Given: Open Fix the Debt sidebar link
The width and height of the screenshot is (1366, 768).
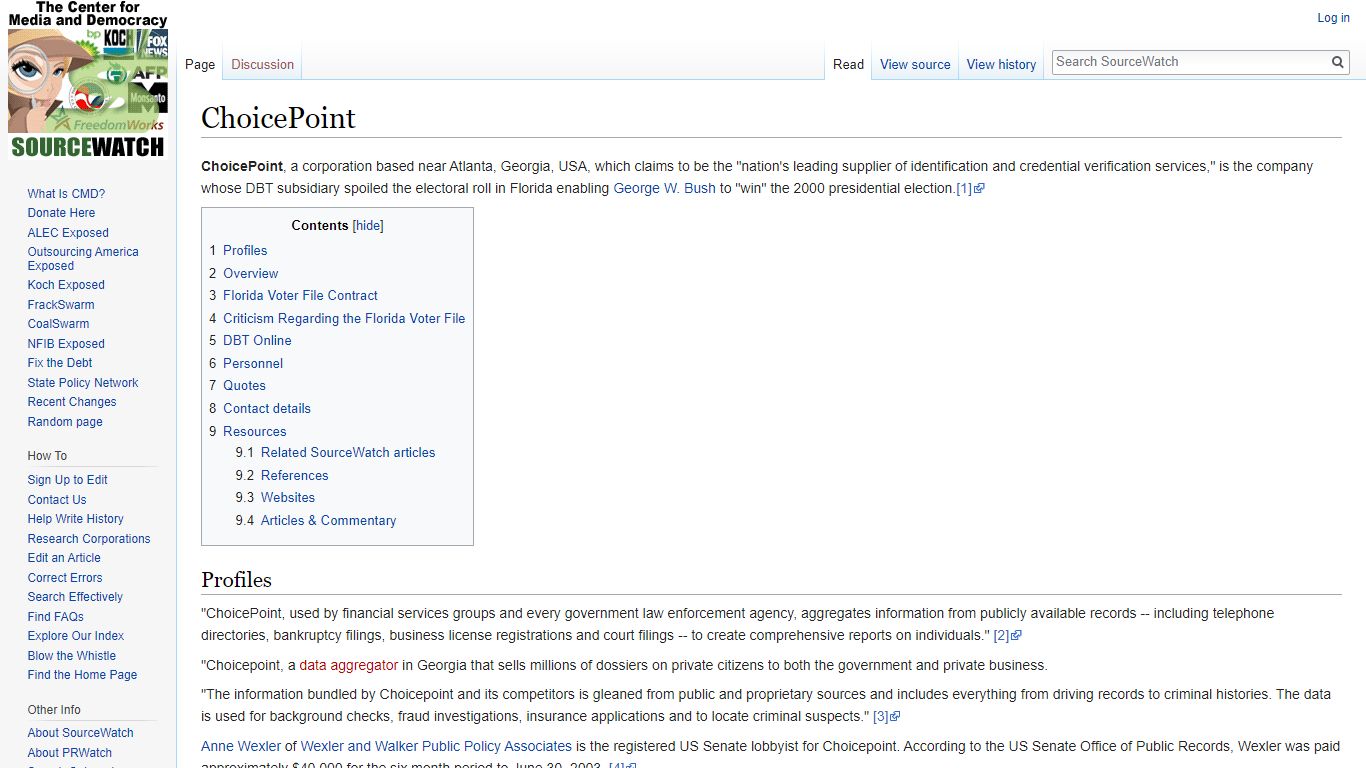Looking at the screenshot, I should 60,363.
